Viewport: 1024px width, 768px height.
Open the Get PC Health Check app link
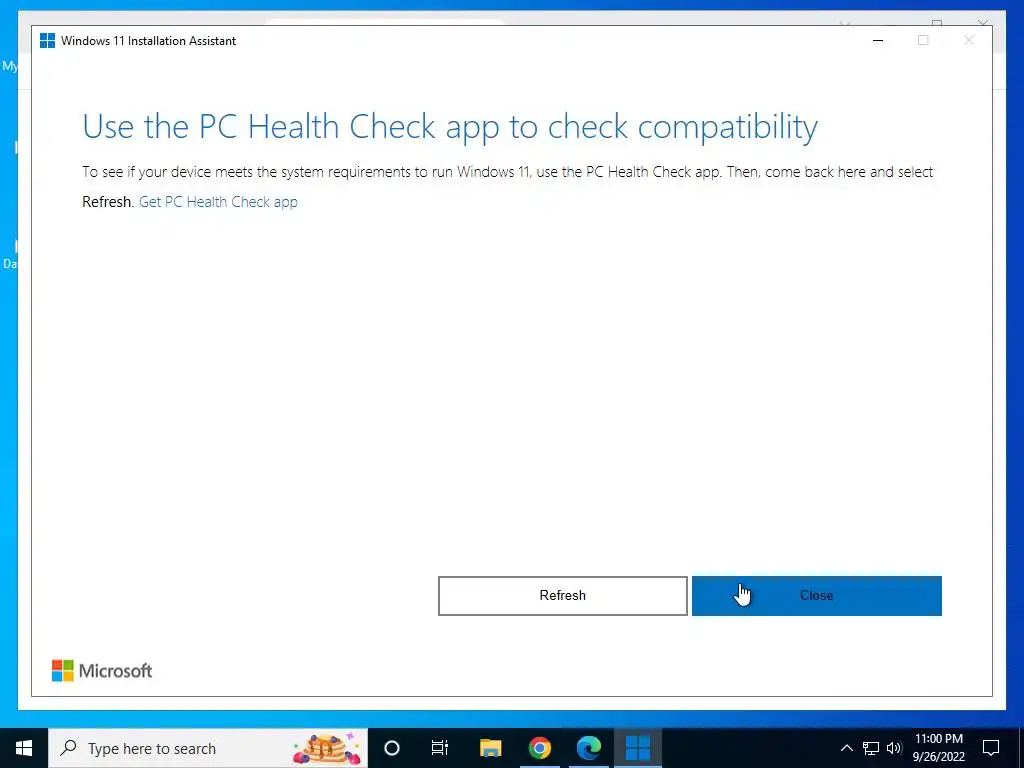[x=218, y=202]
